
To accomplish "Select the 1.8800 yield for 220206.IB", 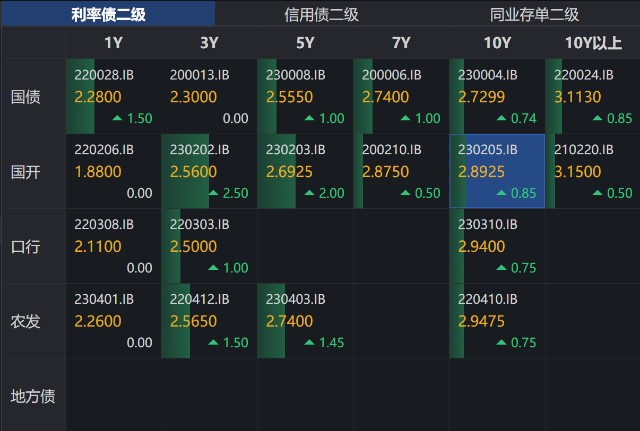I will [x=98, y=171].
